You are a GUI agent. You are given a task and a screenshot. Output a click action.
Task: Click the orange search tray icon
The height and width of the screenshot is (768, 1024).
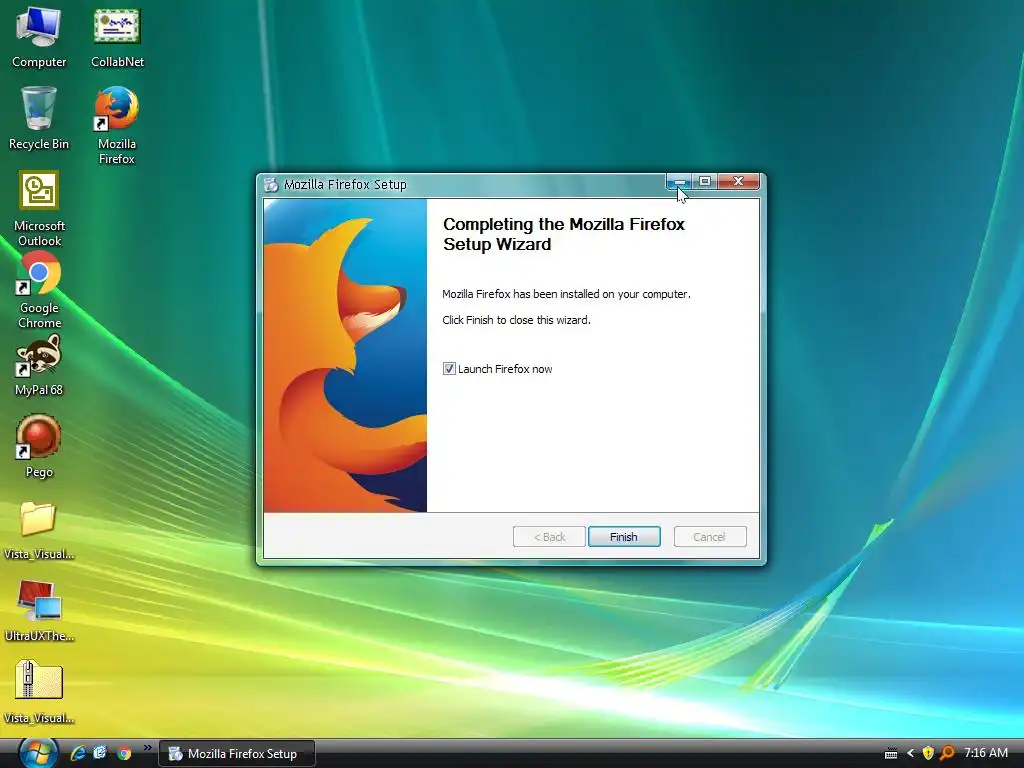(x=947, y=754)
